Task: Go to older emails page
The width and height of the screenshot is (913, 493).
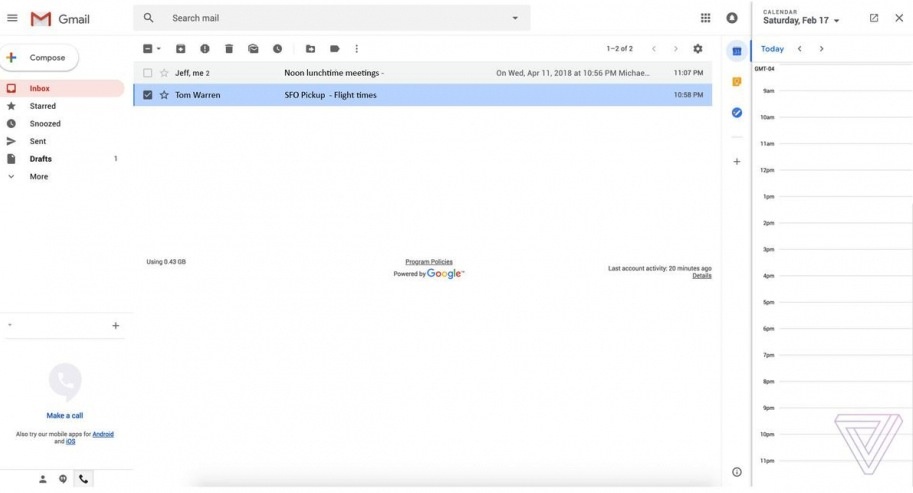Action: [675, 49]
